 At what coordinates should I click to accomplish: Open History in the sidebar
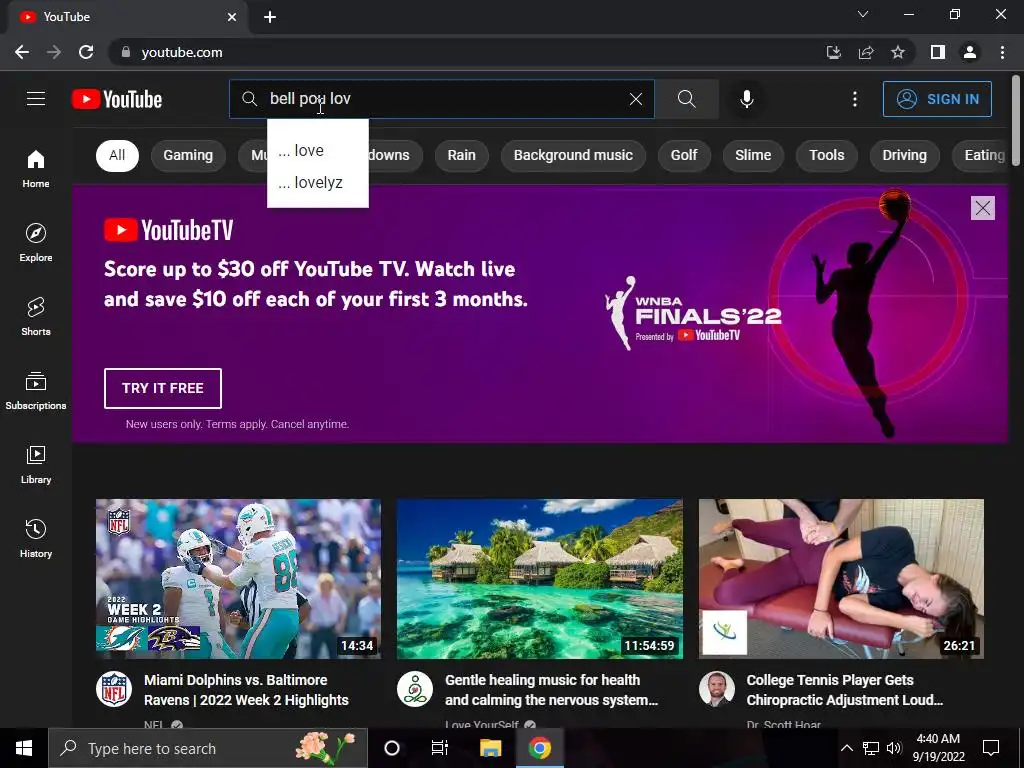pyautogui.click(x=36, y=538)
